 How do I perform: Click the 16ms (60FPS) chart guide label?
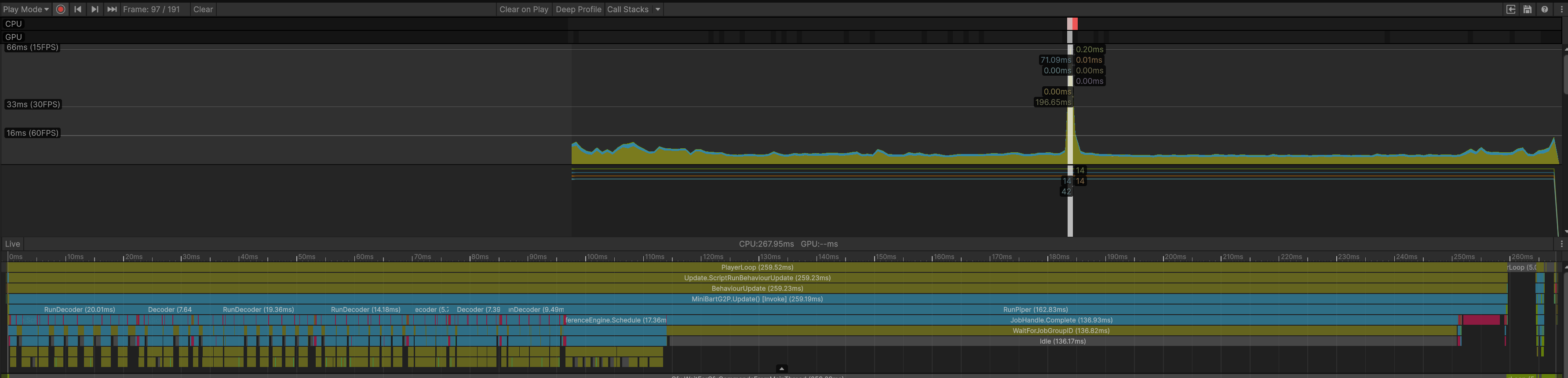[32, 133]
